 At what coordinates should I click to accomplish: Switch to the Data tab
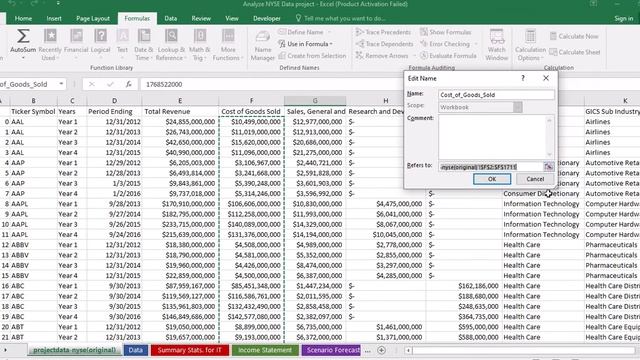coord(171,18)
